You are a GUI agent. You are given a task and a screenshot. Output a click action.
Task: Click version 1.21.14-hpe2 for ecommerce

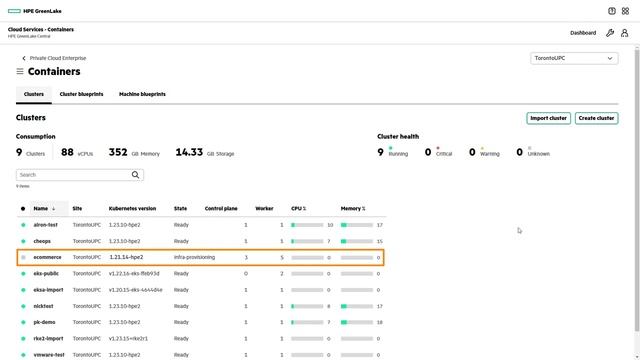127,258
